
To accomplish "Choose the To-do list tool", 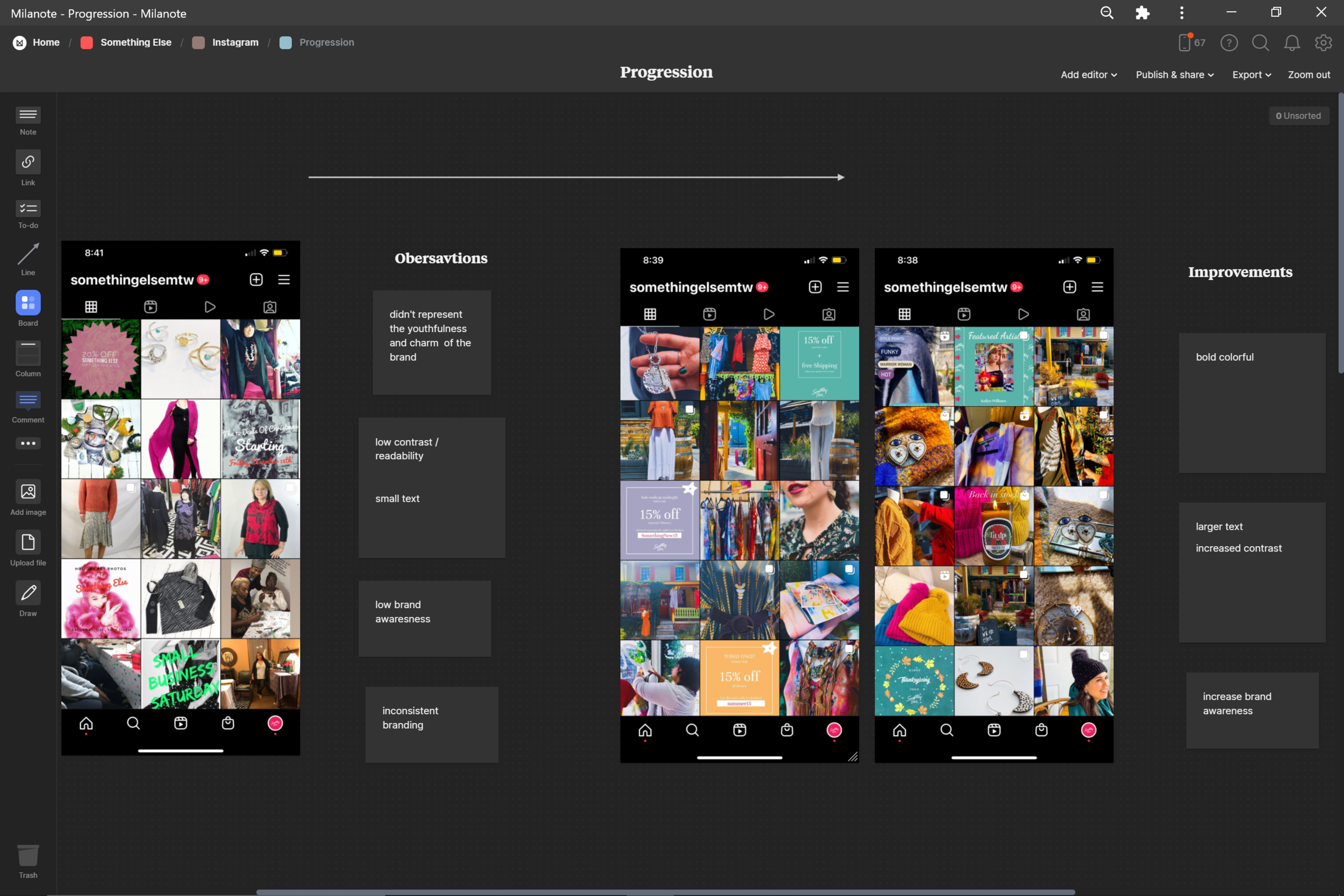I will 27,209.
